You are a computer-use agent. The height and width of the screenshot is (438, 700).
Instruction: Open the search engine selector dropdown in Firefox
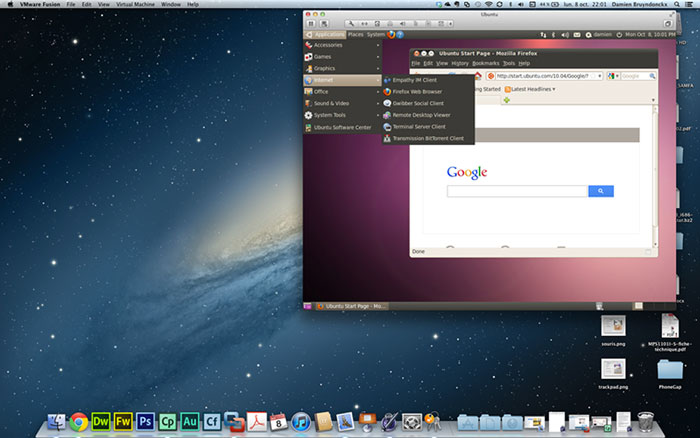[x=613, y=76]
